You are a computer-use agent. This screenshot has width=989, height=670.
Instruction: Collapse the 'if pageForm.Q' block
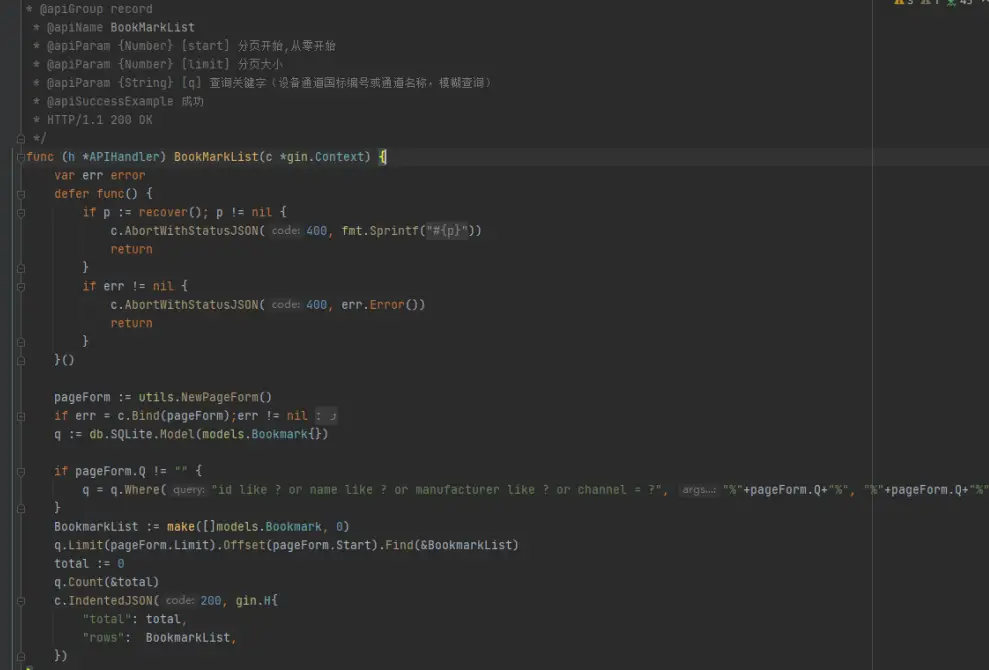[20, 471]
